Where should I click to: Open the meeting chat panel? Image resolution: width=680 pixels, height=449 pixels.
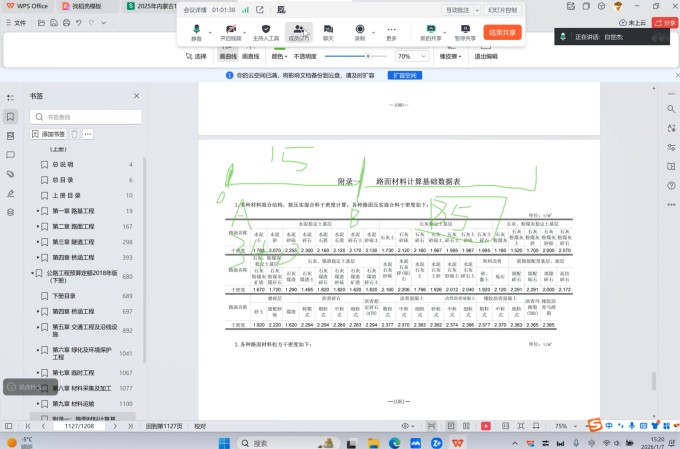pyautogui.click(x=328, y=32)
